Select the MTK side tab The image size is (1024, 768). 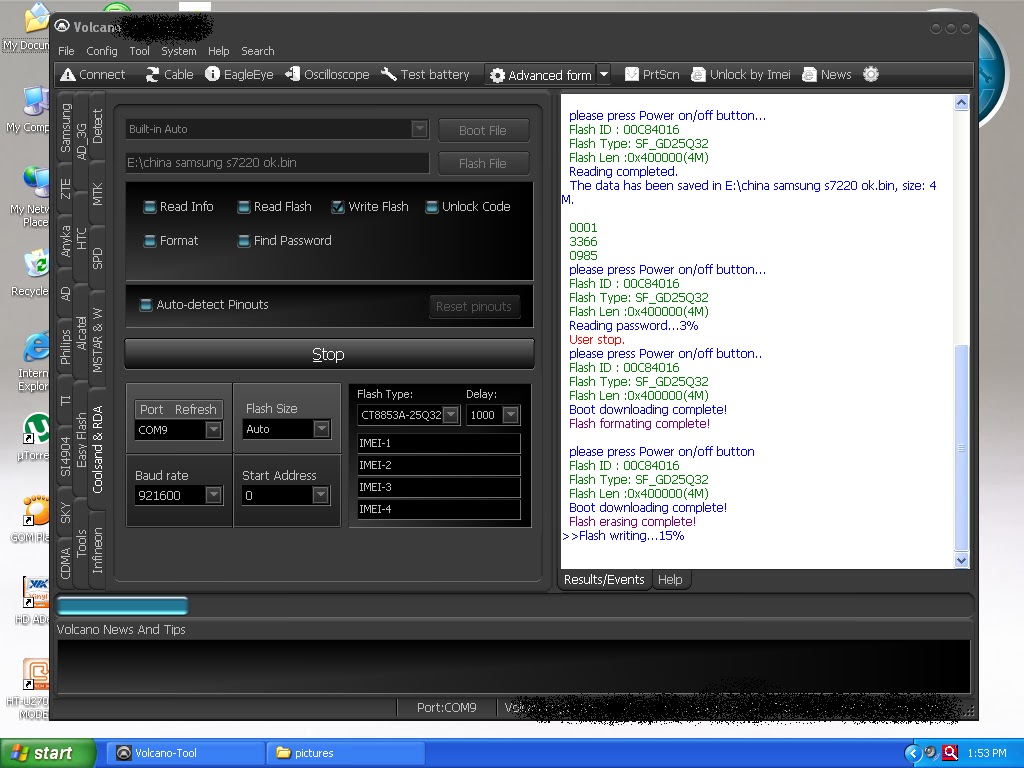(x=98, y=195)
